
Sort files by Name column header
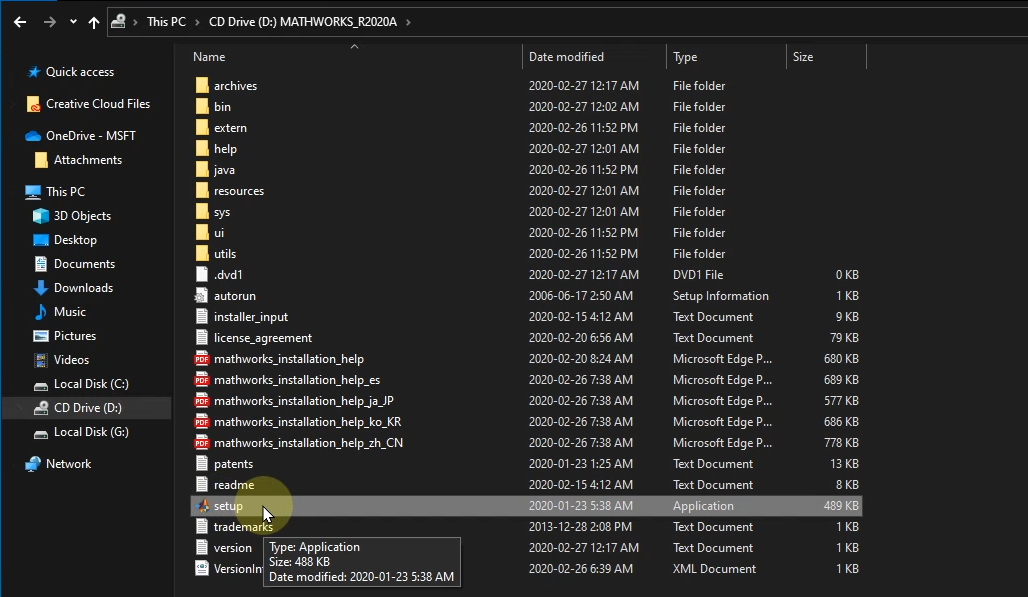[x=209, y=57]
